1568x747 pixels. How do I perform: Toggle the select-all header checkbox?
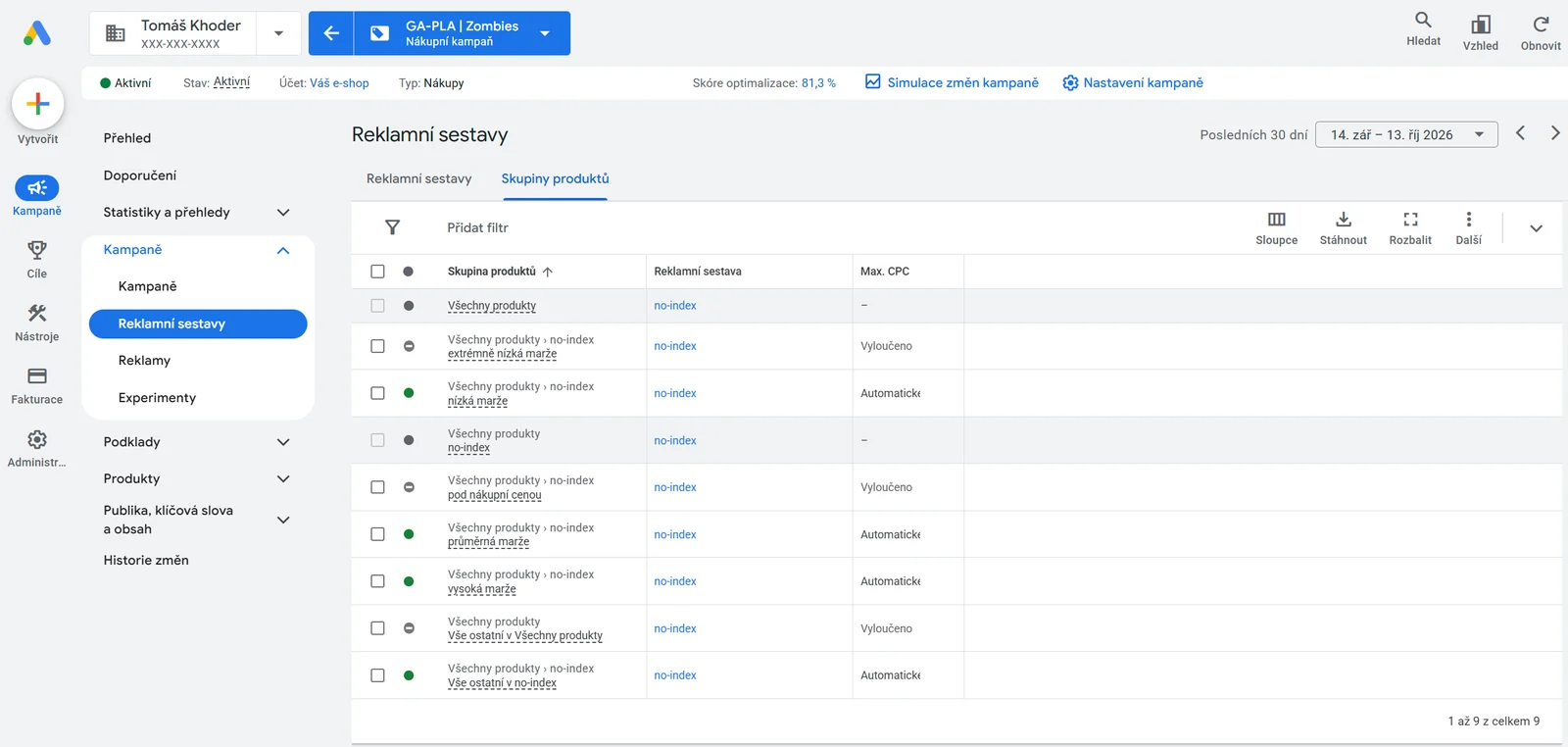(x=377, y=272)
